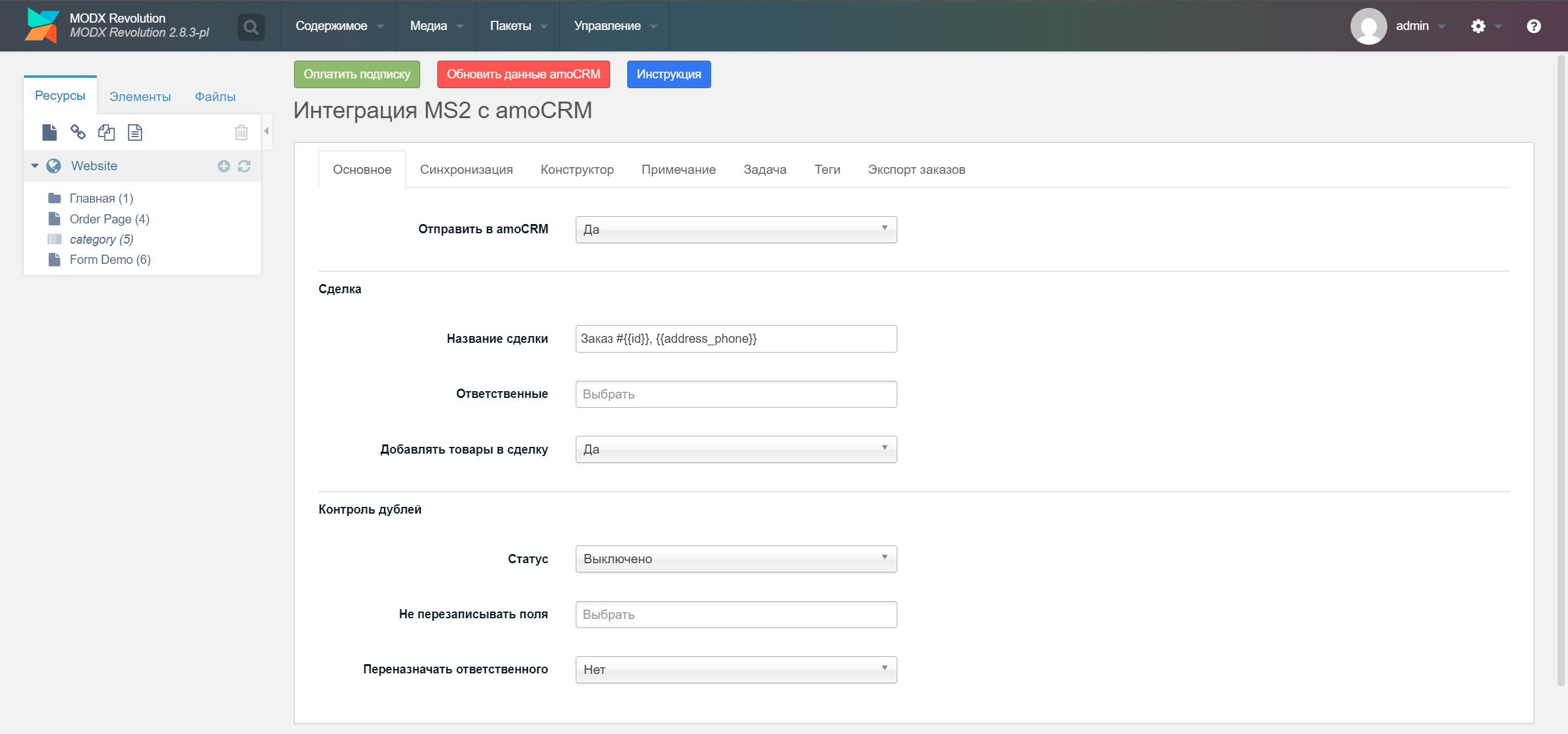Switch to the Экспорт заказов tab

point(916,170)
